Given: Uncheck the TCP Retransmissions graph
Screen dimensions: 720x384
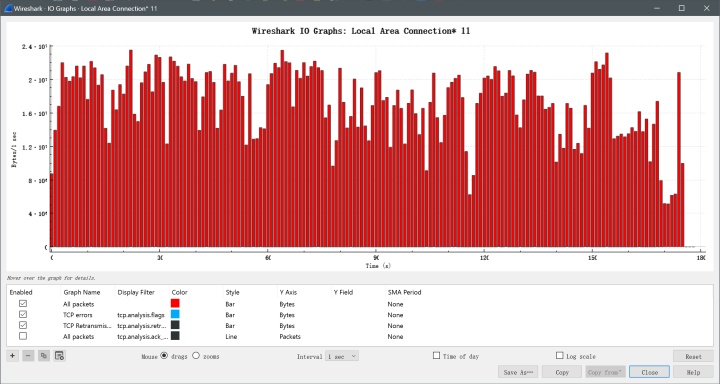Looking at the screenshot, I should pos(23,325).
